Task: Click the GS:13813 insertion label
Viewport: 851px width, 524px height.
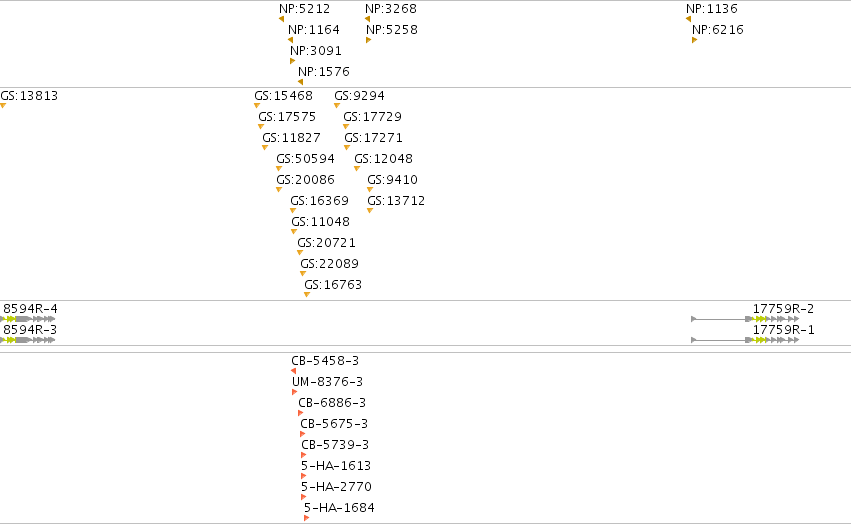Action: pyautogui.click(x=29, y=96)
